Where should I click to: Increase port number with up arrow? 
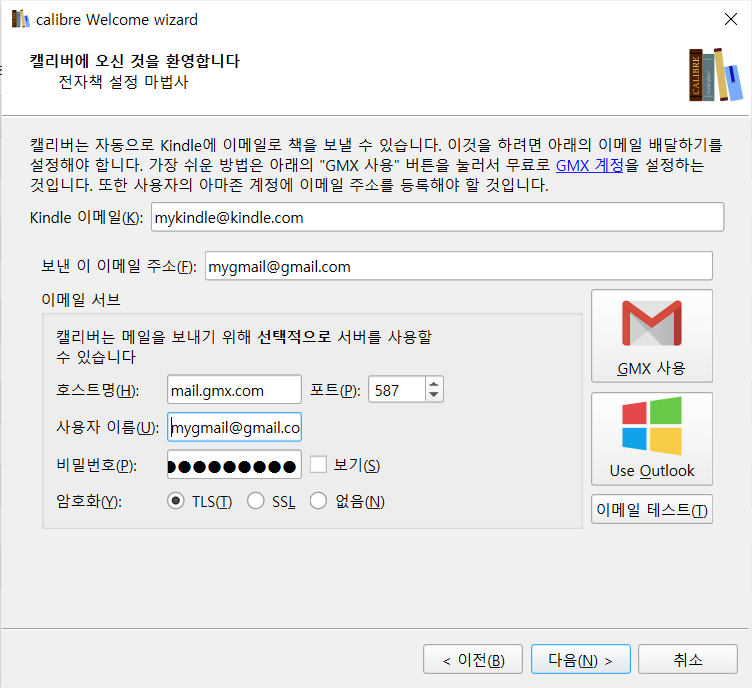434,384
